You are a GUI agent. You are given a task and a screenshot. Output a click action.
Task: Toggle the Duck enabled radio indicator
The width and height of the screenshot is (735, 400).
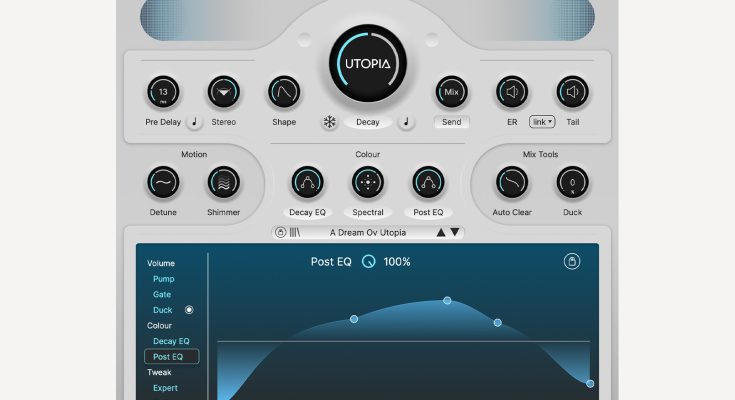189,310
